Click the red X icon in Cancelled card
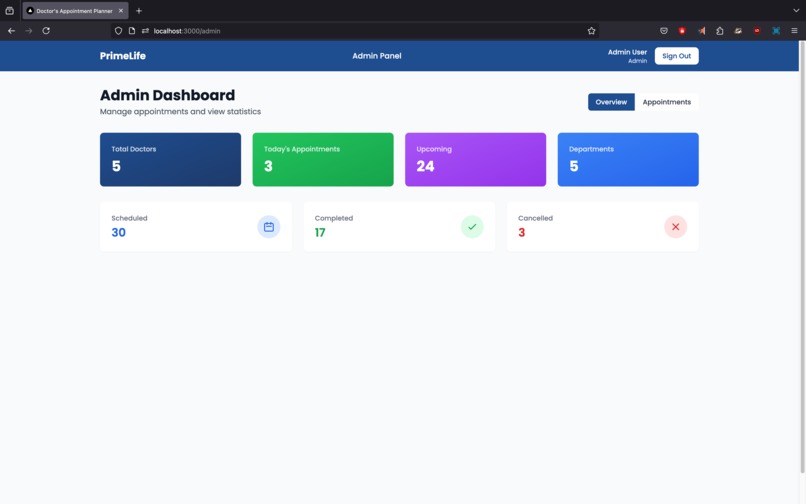Image resolution: width=806 pixels, height=504 pixels. point(675,227)
